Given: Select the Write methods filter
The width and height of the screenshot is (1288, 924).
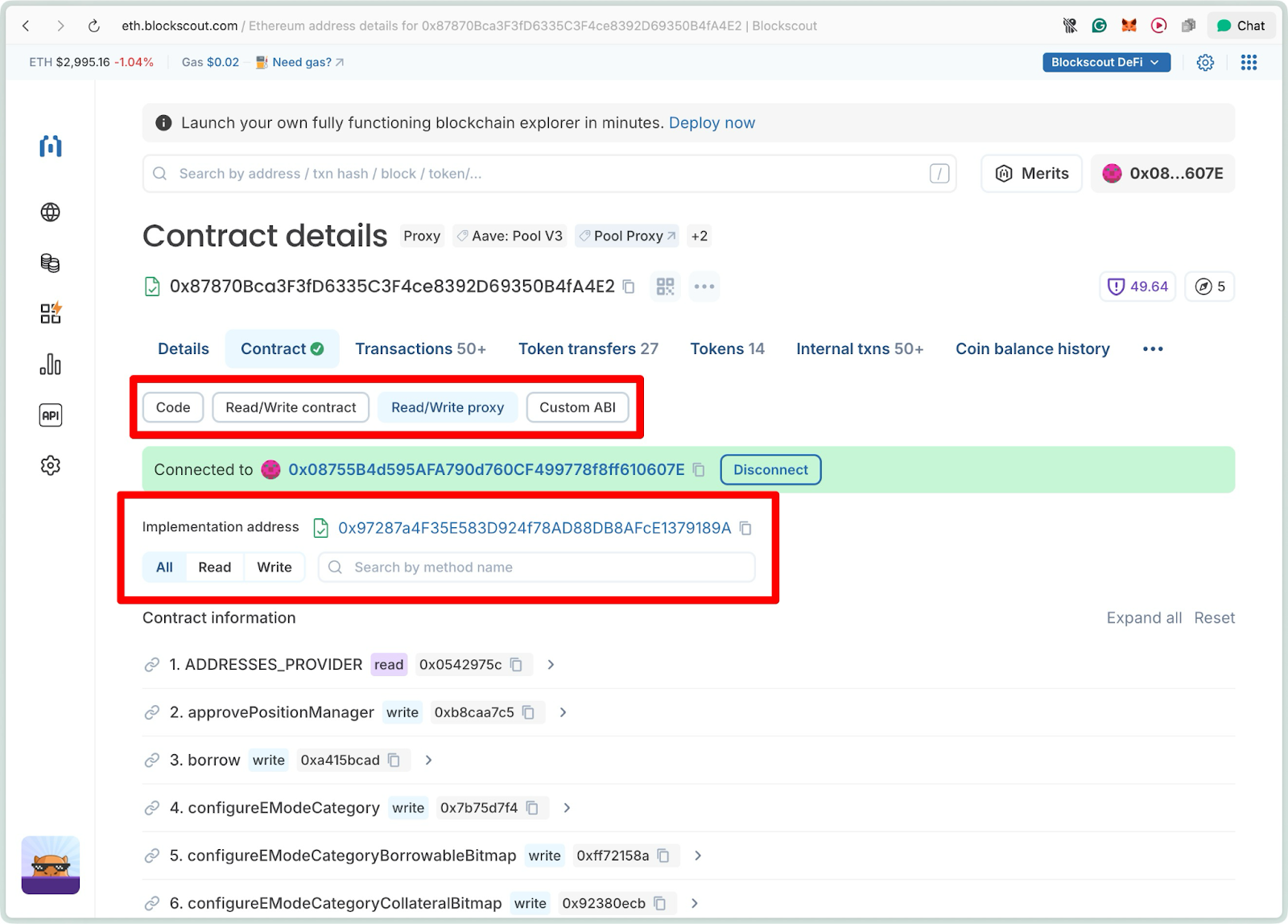Looking at the screenshot, I should (274, 567).
